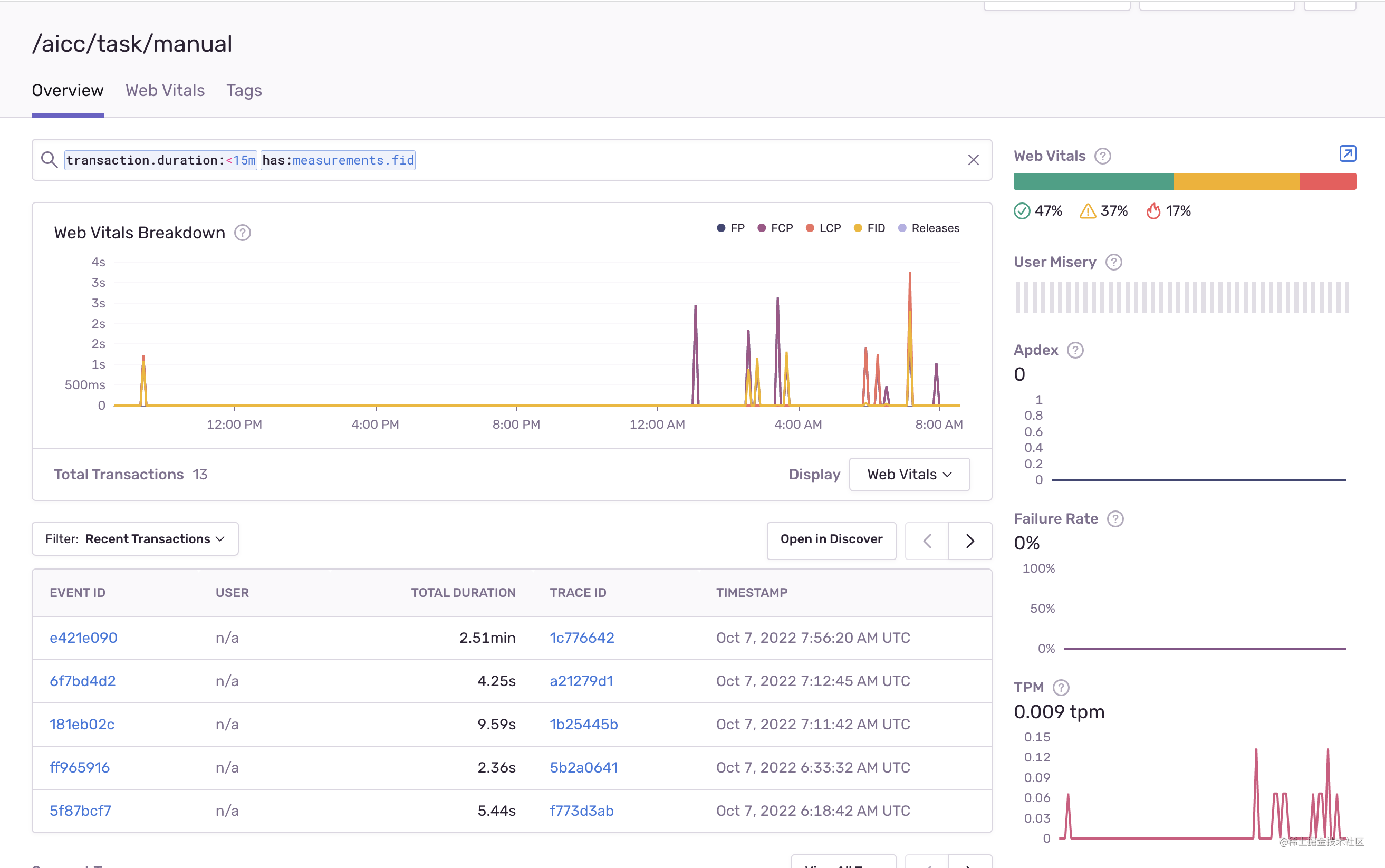Open event 181eb02c

click(82, 725)
